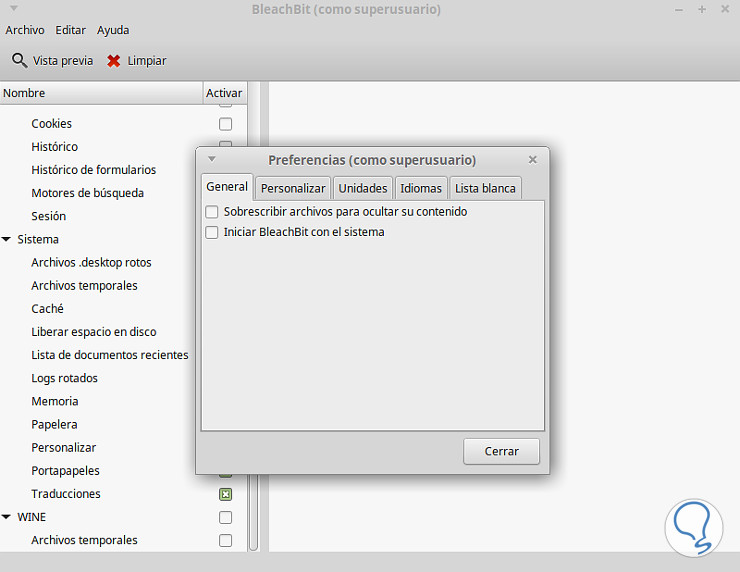The height and width of the screenshot is (572, 740).
Task: Tick the WINE group checkbox
Action: [226, 517]
